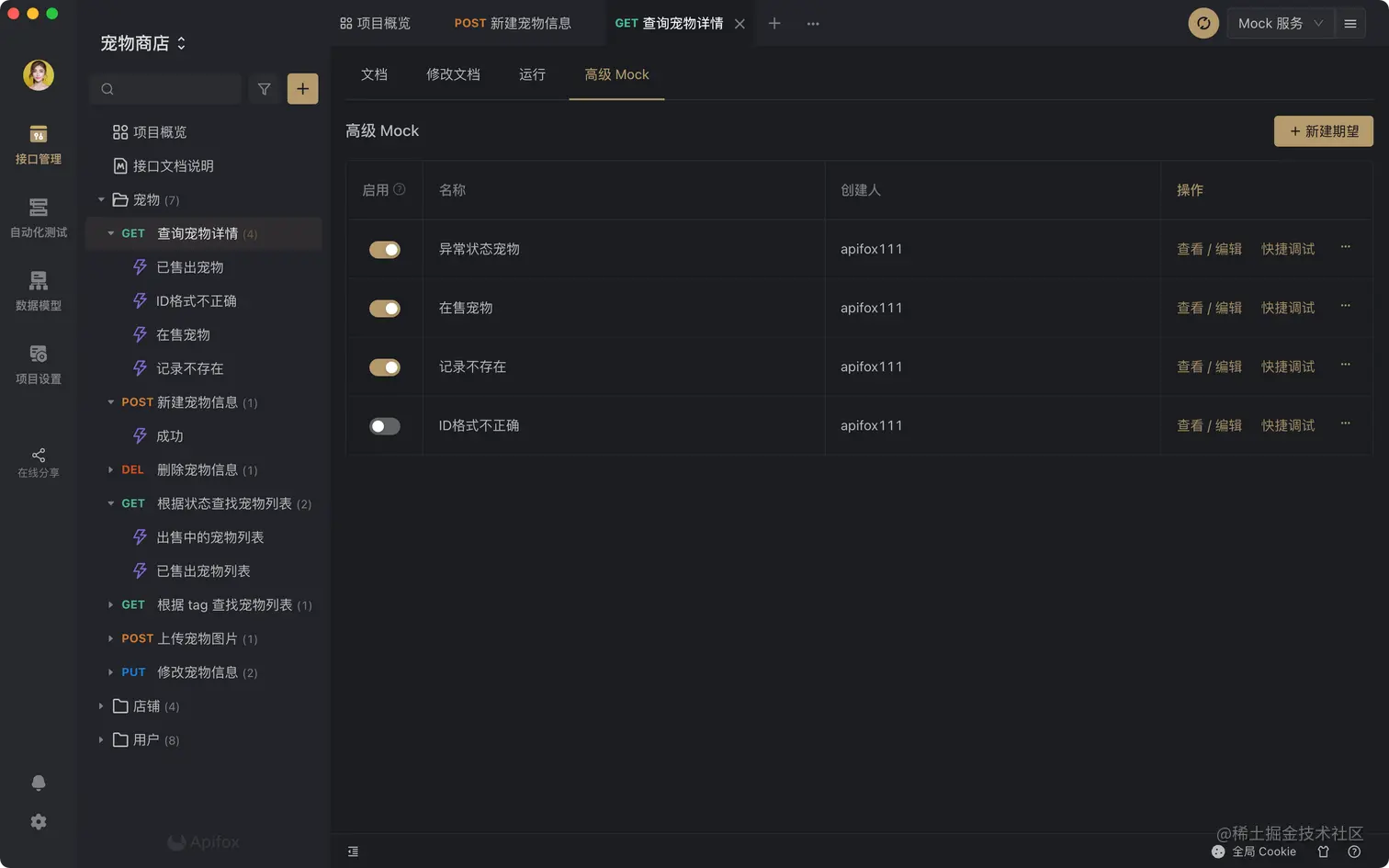Select 自动化测试 in left sidebar
Viewport: 1389px width, 868px height.
click(x=38, y=218)
